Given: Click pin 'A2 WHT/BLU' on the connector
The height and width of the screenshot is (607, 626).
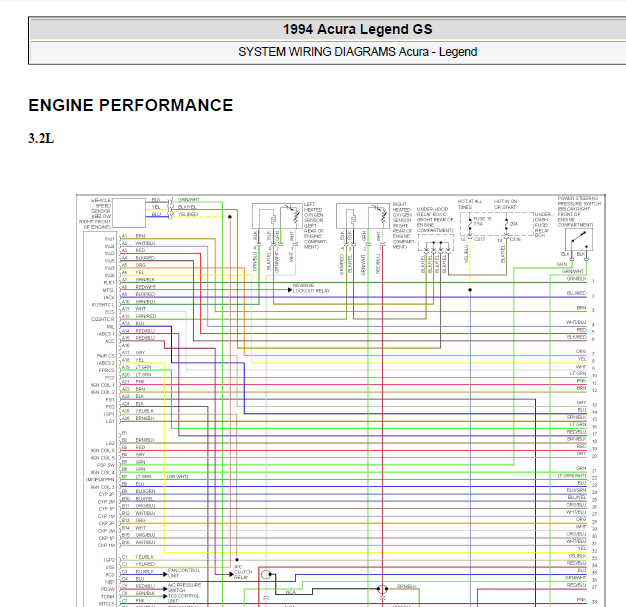Looking at the screenshot, I should coord(139,243).
